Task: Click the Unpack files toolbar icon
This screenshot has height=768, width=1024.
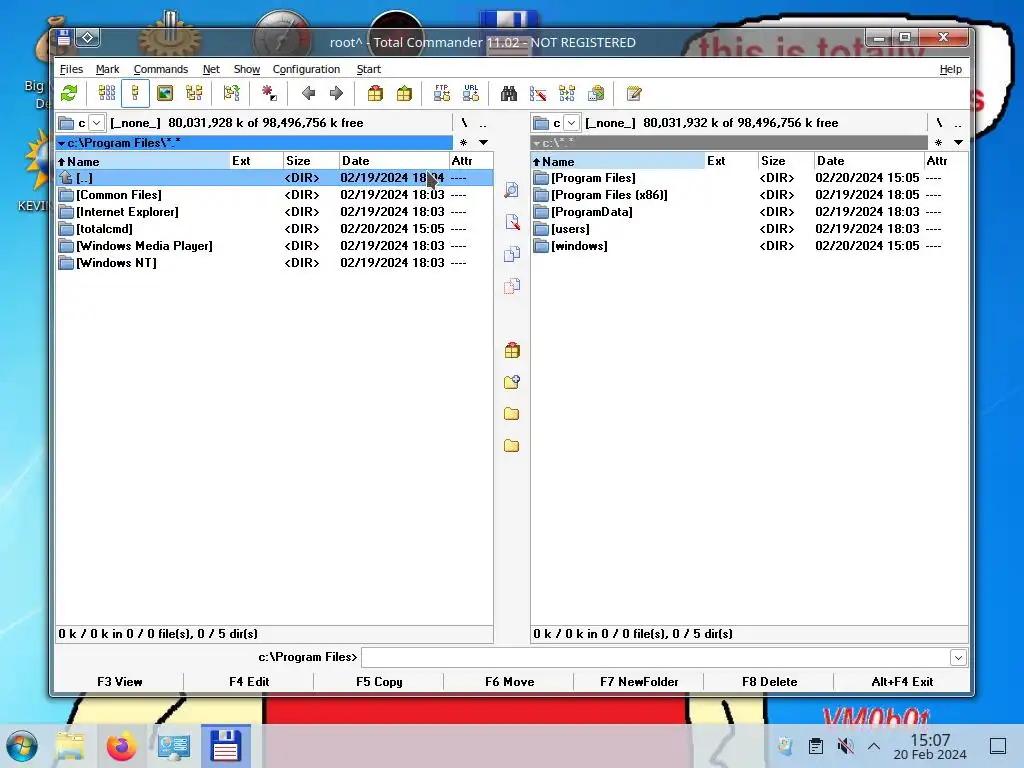Action: [404, 93]
